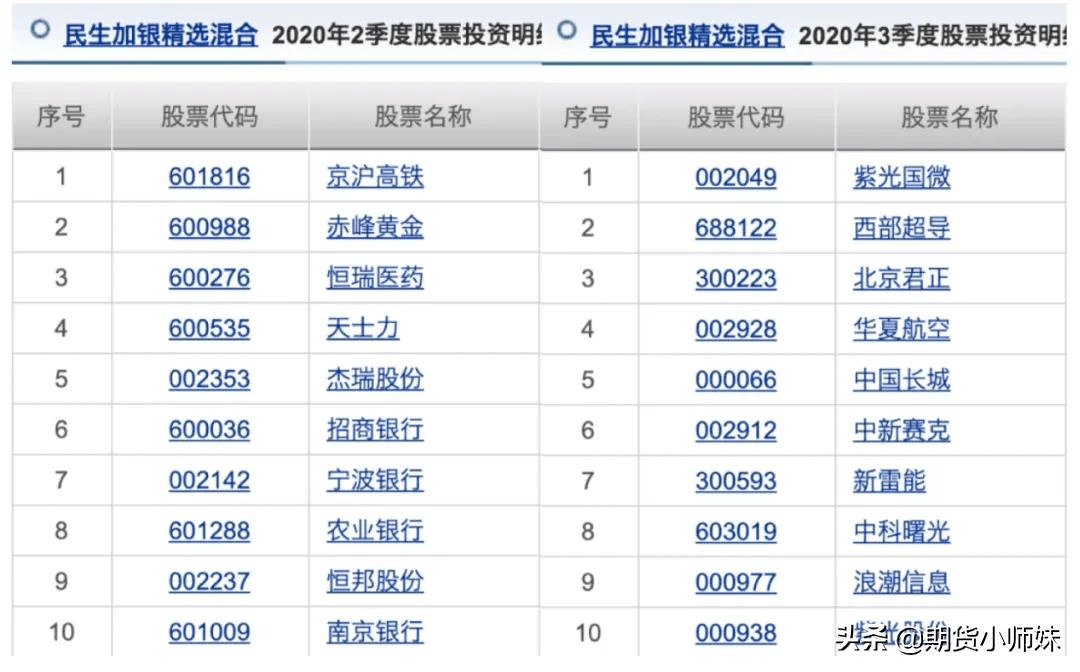Open stock code 600276 link
The width and height of the screenshot is (1080, 672).
click(x=209, y=278)
